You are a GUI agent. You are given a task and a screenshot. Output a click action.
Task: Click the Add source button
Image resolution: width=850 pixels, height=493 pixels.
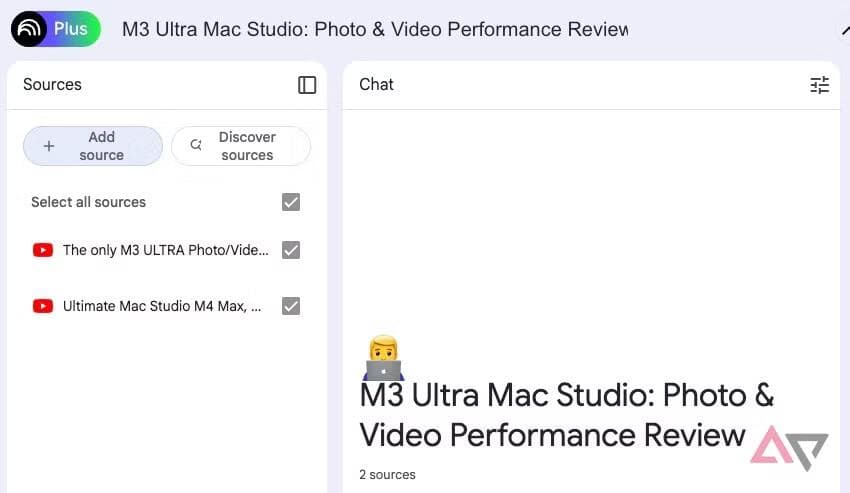point(93,146)
